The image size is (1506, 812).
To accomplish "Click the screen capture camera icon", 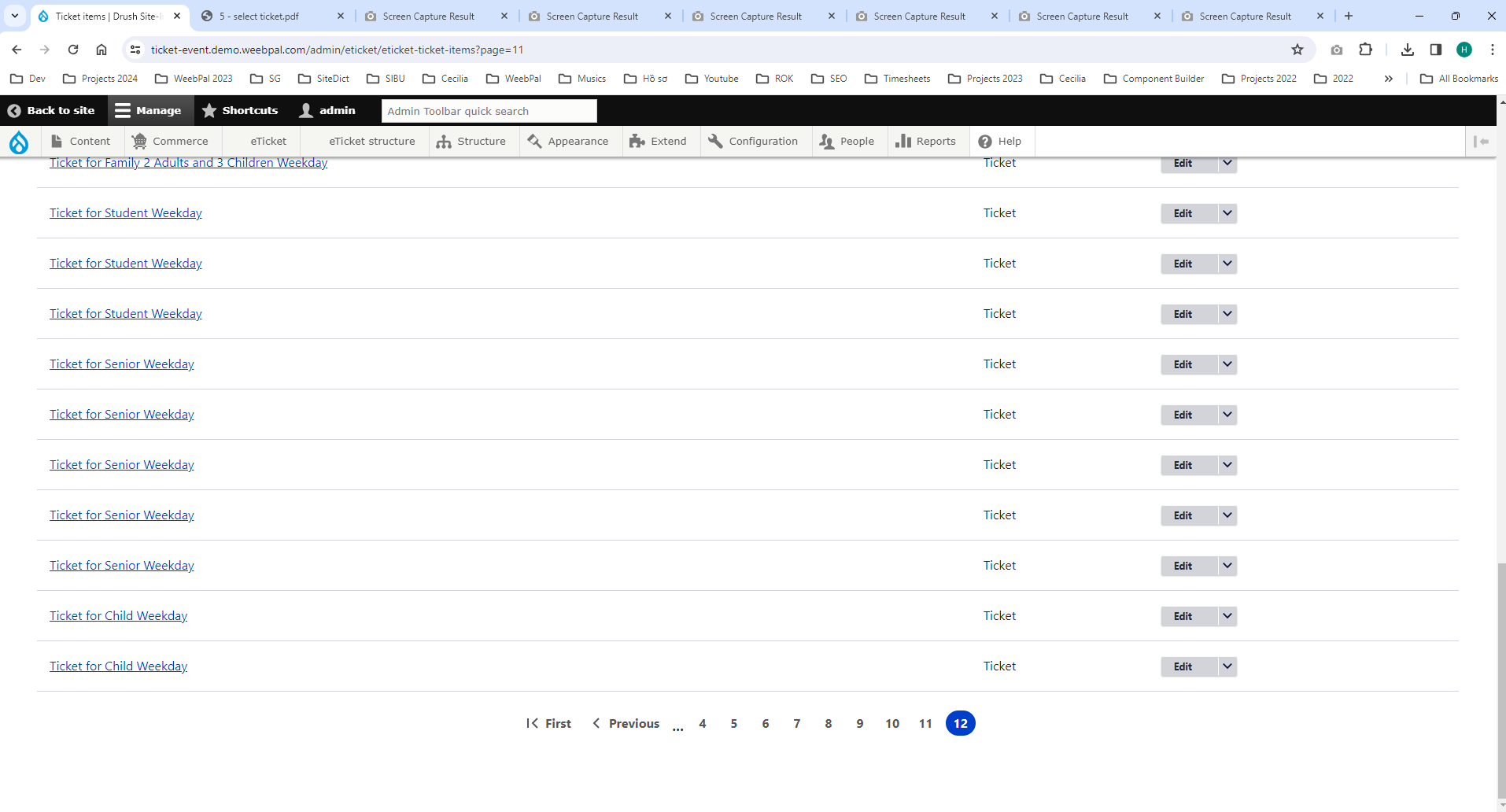I will click(1337, 50).
